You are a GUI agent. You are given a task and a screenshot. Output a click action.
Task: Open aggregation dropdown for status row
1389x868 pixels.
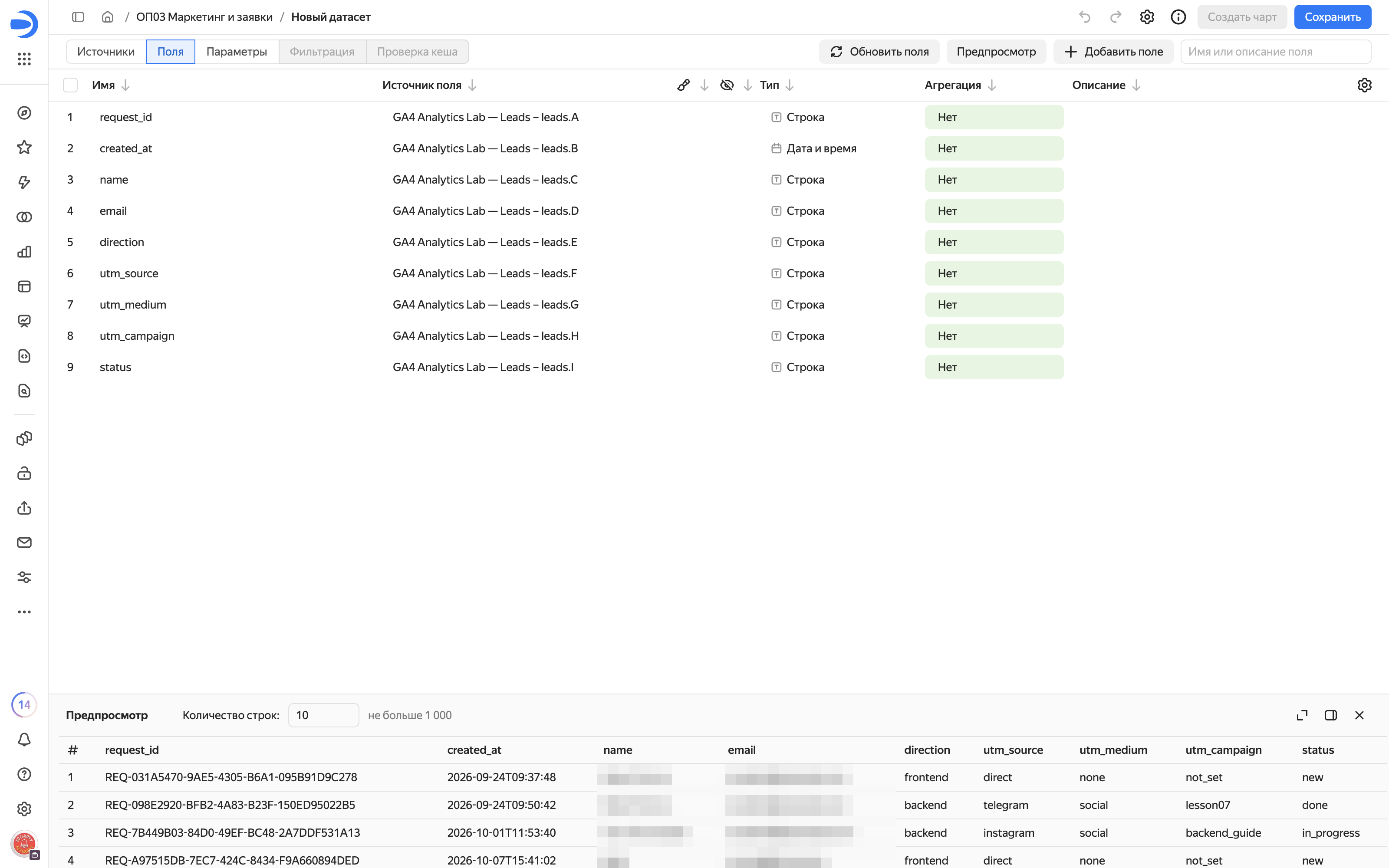click(994, 368)
